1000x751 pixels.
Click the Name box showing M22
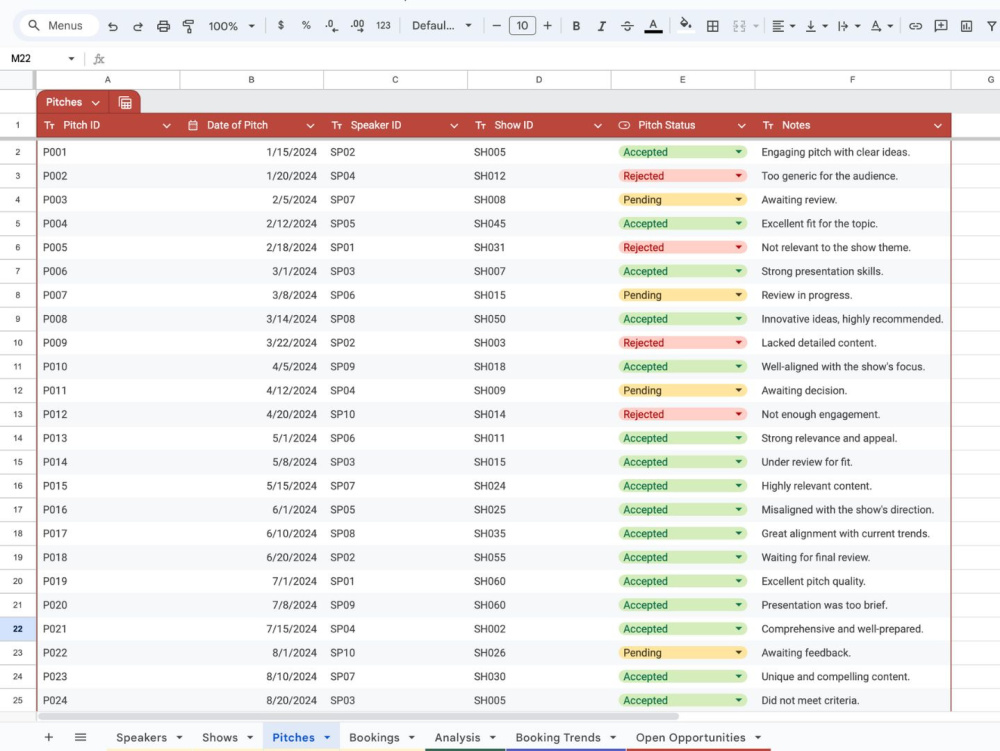(42, 59)
